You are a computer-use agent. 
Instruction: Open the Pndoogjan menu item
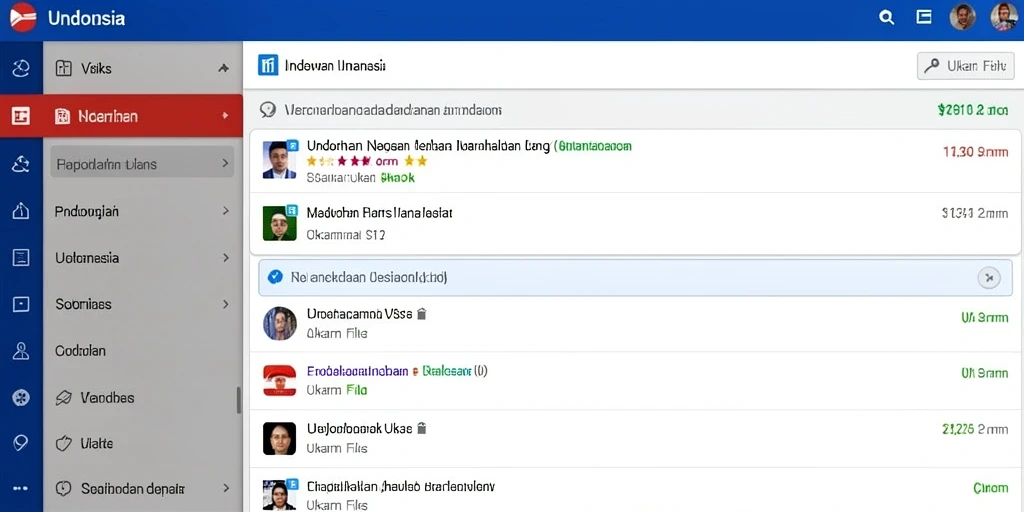pos(142,211)
